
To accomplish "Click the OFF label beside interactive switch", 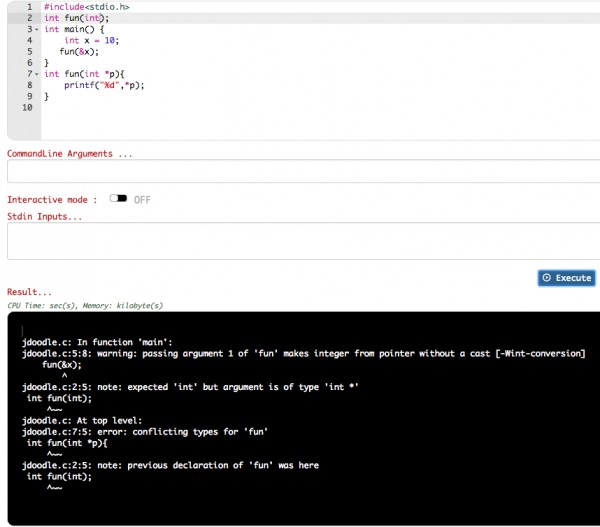I will [x=142, y=200].
